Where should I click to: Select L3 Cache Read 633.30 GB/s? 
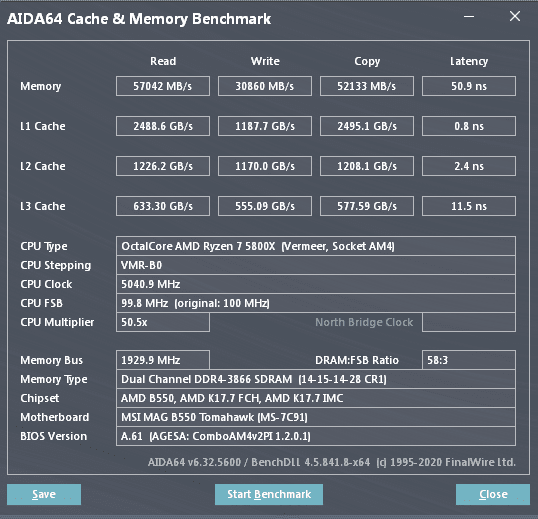tap(163, 206)
